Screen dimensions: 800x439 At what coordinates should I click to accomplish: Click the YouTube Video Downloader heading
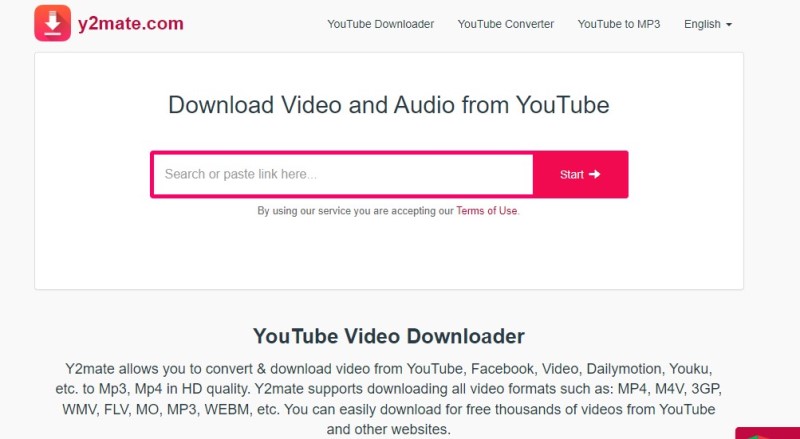point(389,336)
